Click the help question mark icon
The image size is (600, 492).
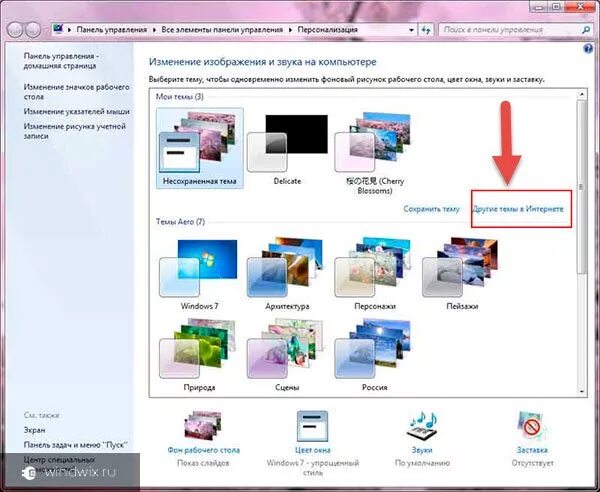[588, 49]
